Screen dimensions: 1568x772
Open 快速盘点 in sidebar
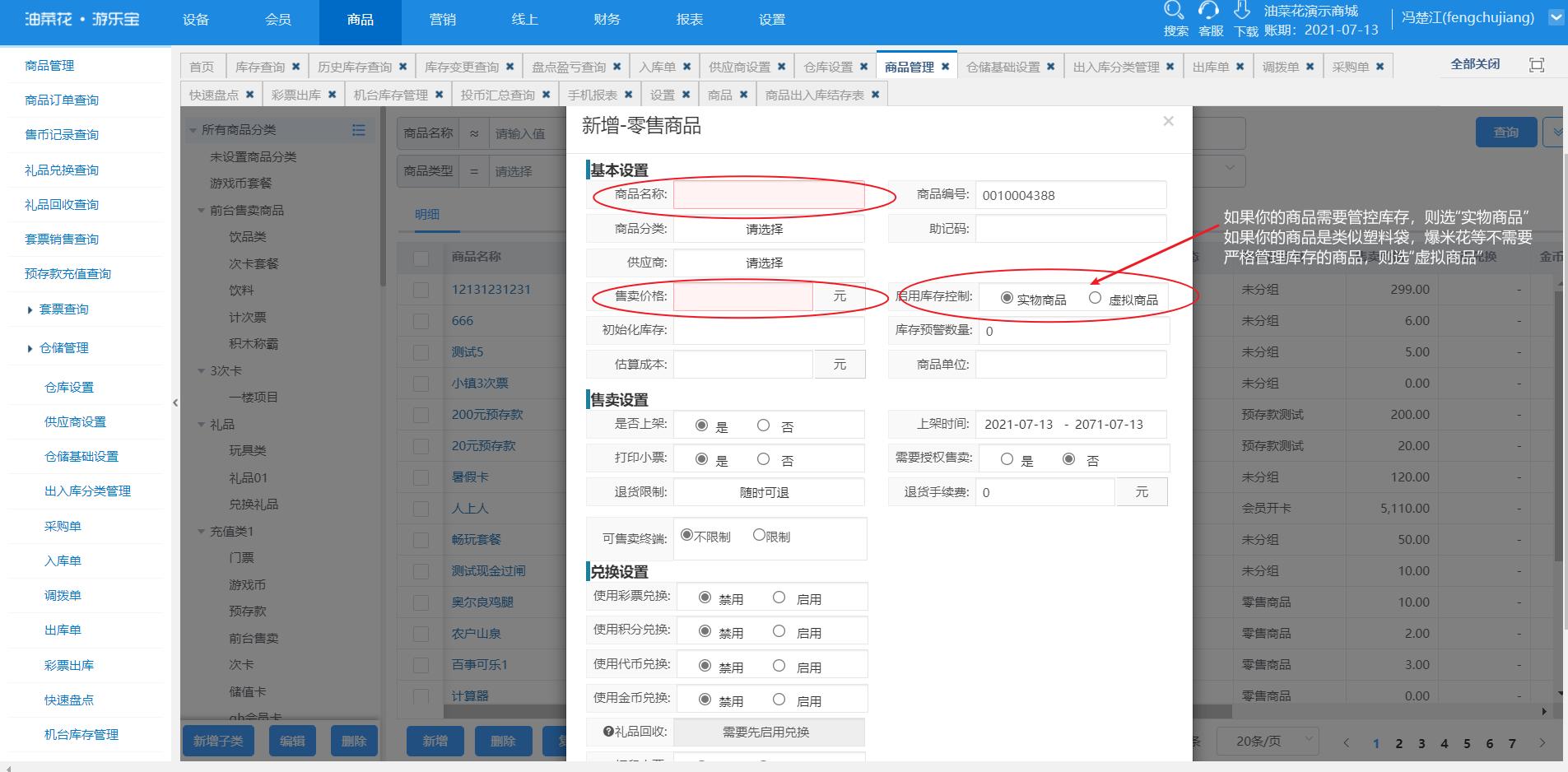(x=69, y=700)
